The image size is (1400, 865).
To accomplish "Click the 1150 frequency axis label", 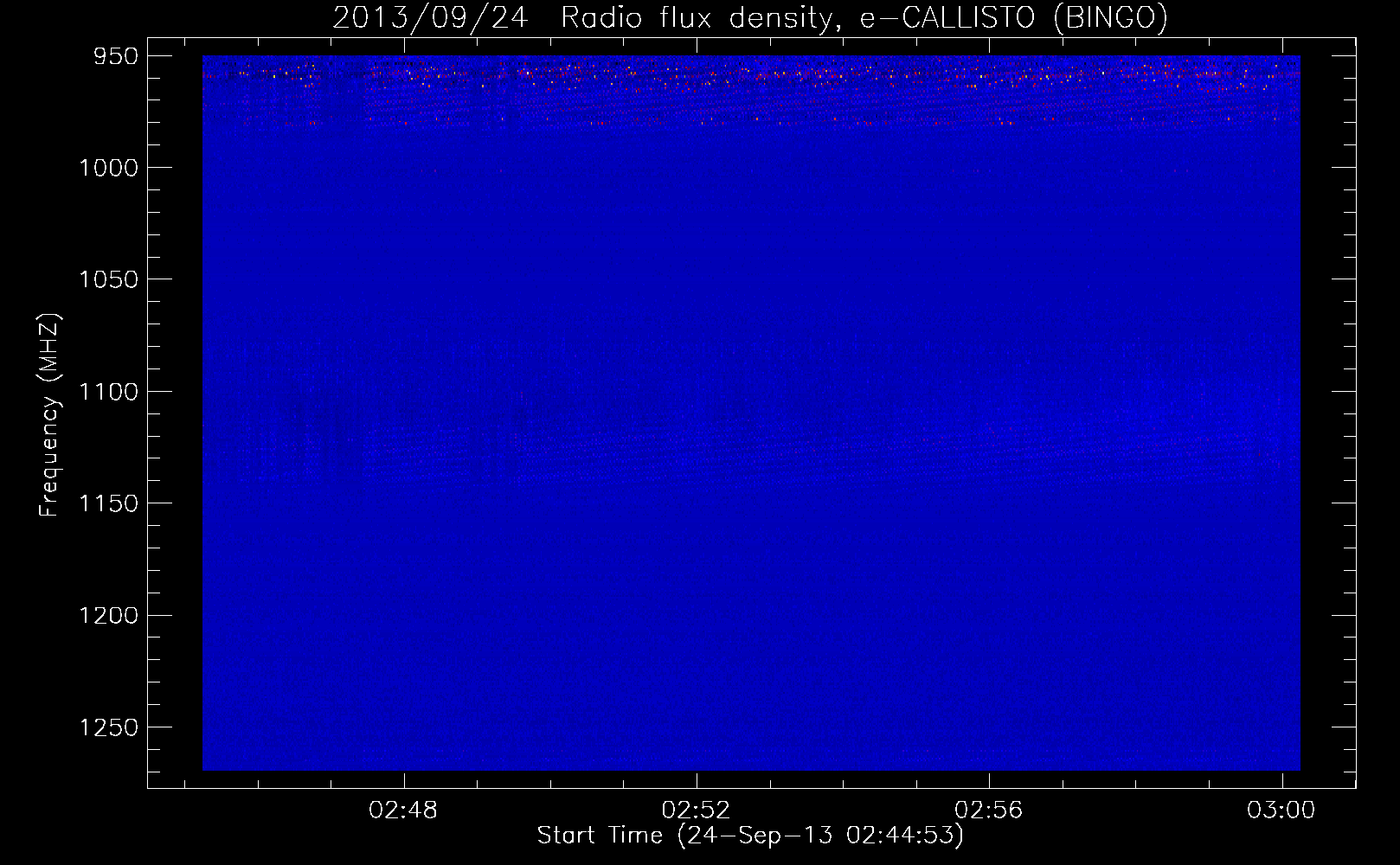I will [x=109, y=503].
